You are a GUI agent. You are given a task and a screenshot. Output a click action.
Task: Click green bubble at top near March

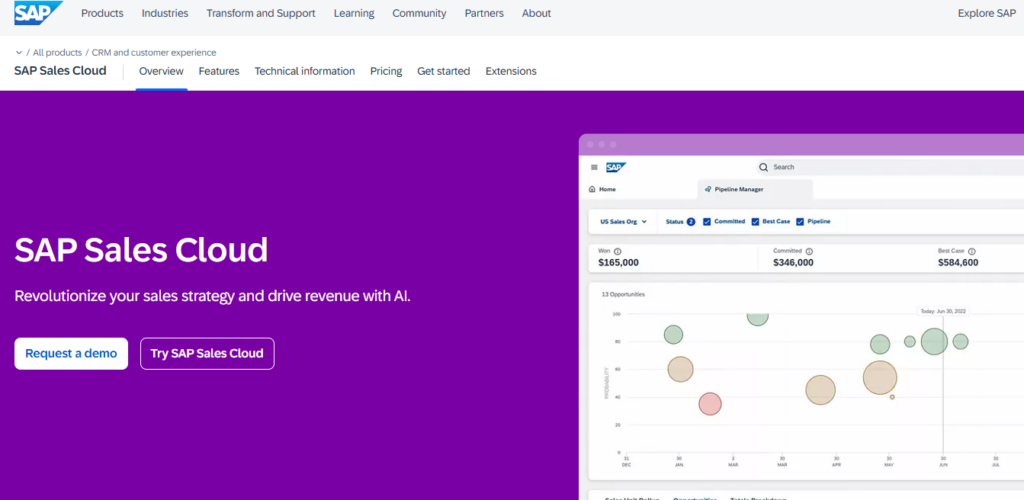(x=758, y=318)
